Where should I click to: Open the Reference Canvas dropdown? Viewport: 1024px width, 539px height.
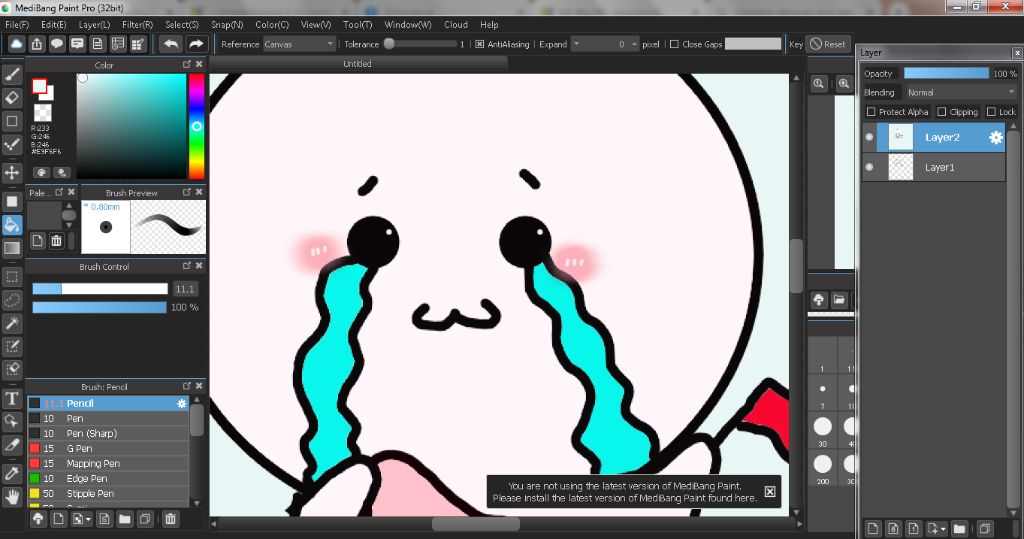[x=300, y=44]
